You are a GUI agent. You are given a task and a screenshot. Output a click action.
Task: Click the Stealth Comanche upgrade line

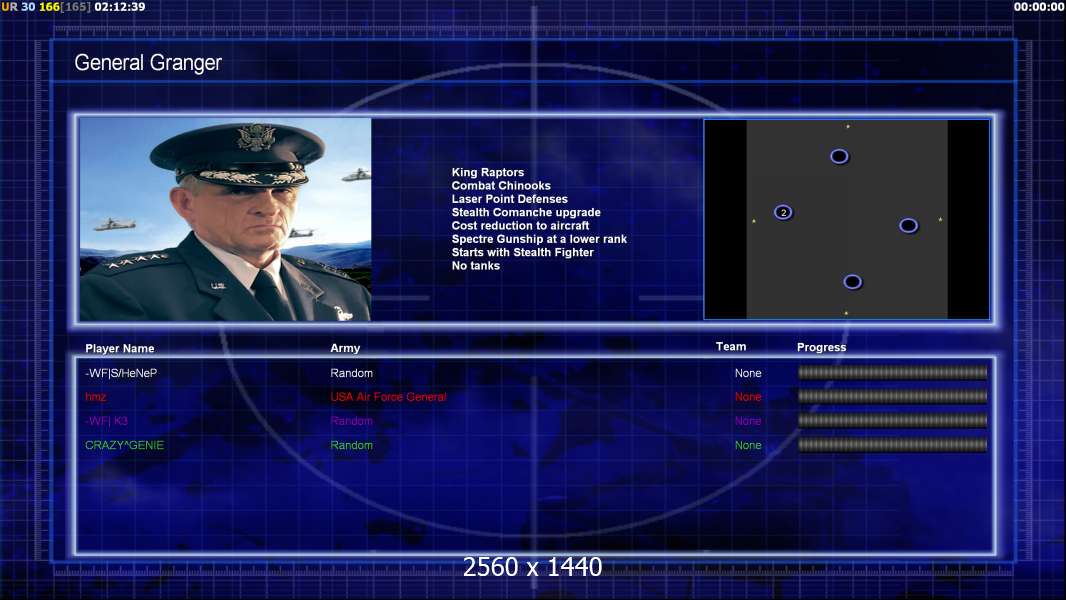click(526, 212)
